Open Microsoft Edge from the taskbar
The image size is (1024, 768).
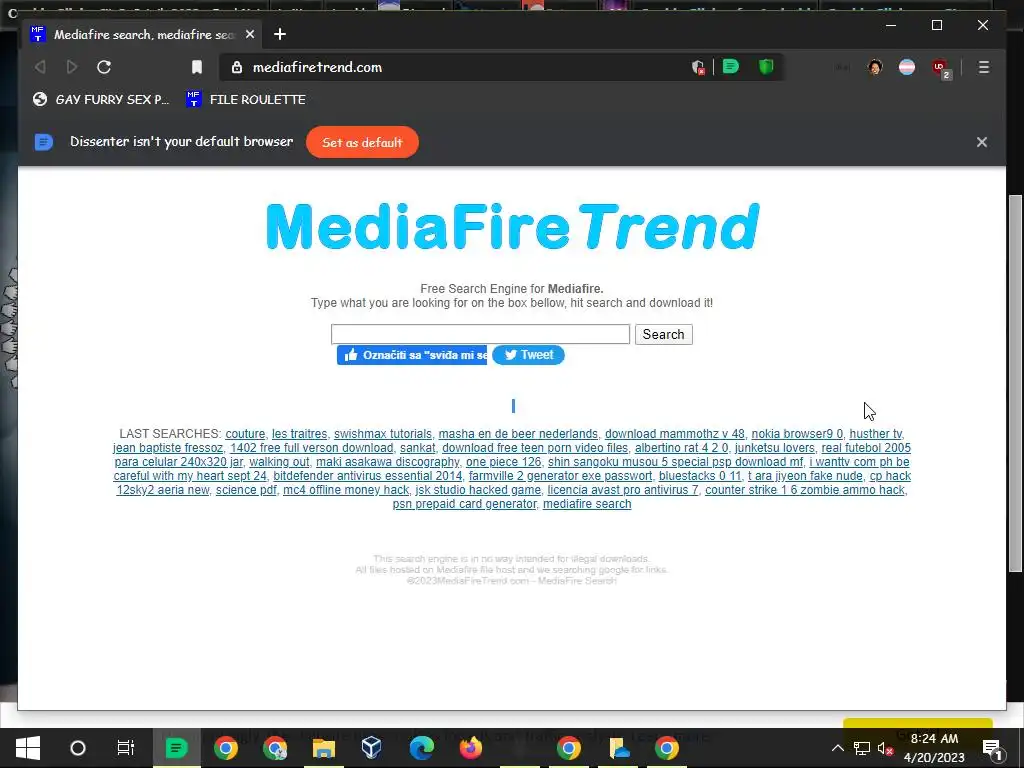[x=421, y=748]
